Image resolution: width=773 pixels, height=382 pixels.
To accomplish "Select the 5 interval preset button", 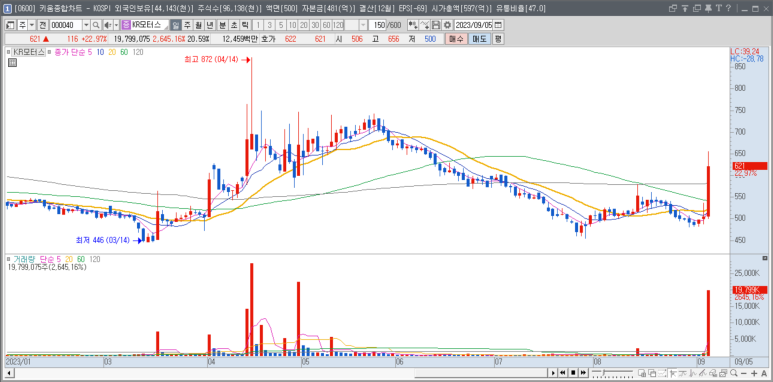I will (281, 25).
